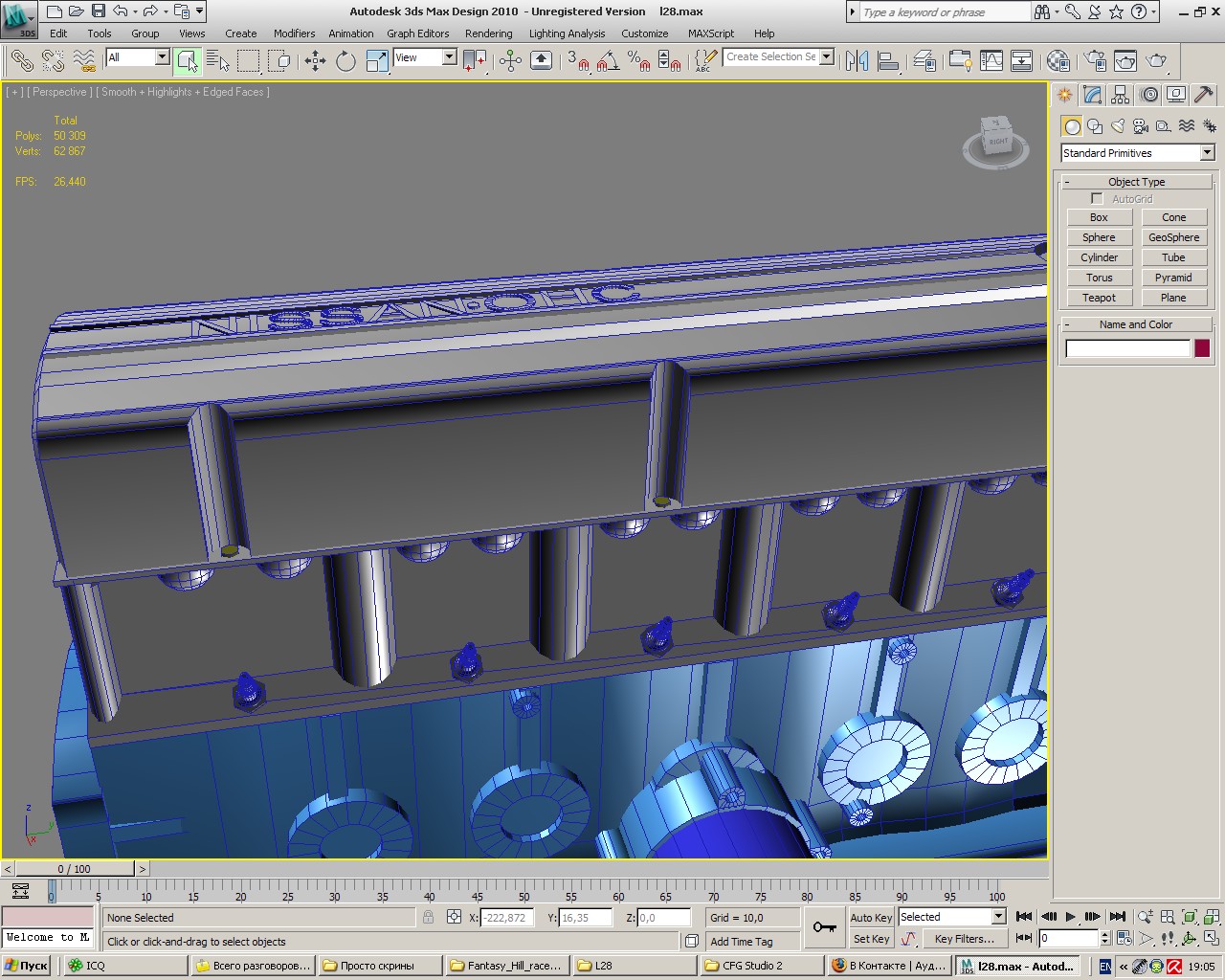1225x980 pixels.
Task: Toggle Absolute/Offset transform type-in mode
Action: click(454, 917)
